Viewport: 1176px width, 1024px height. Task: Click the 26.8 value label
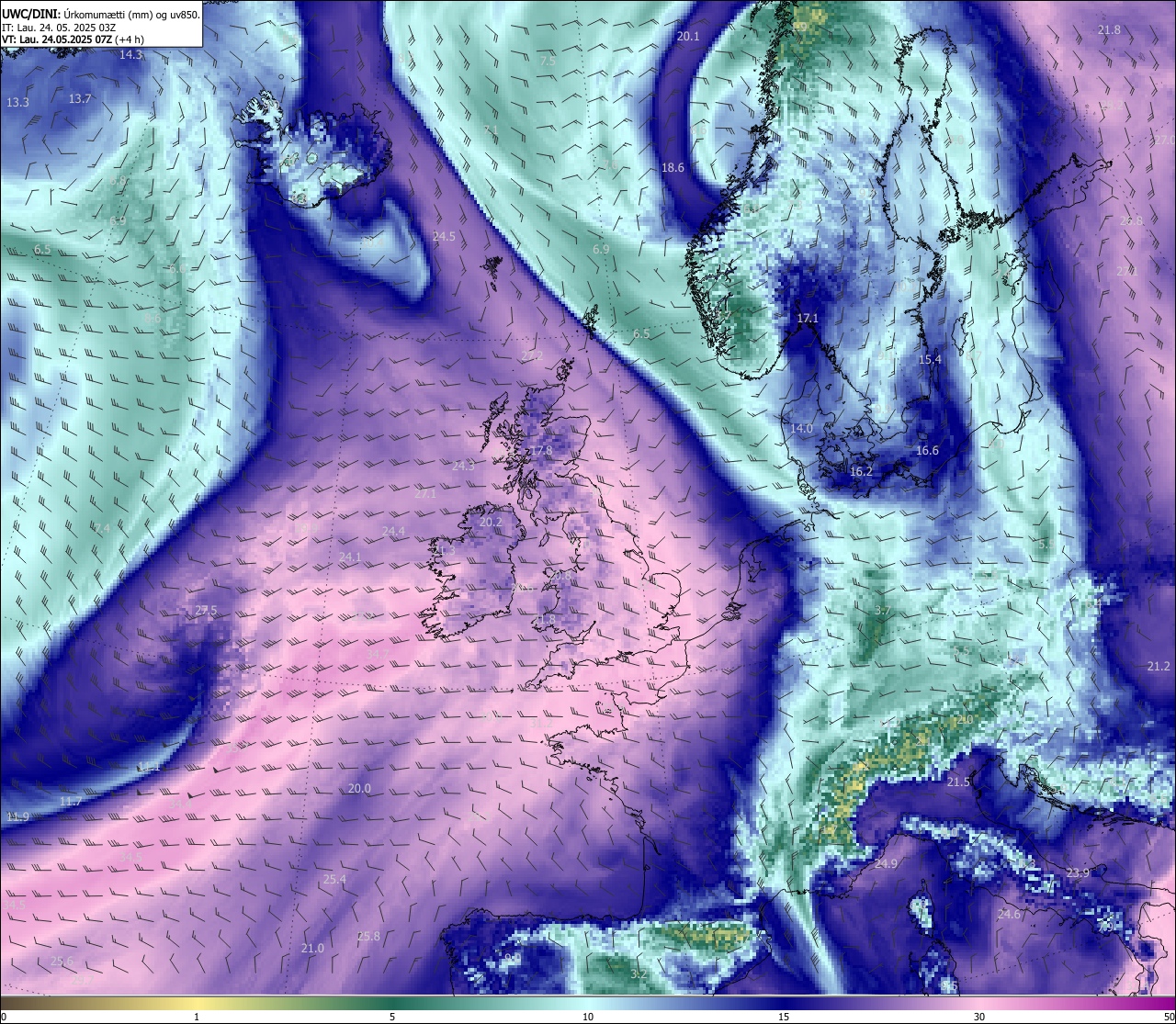click(x=1132, y=221)
